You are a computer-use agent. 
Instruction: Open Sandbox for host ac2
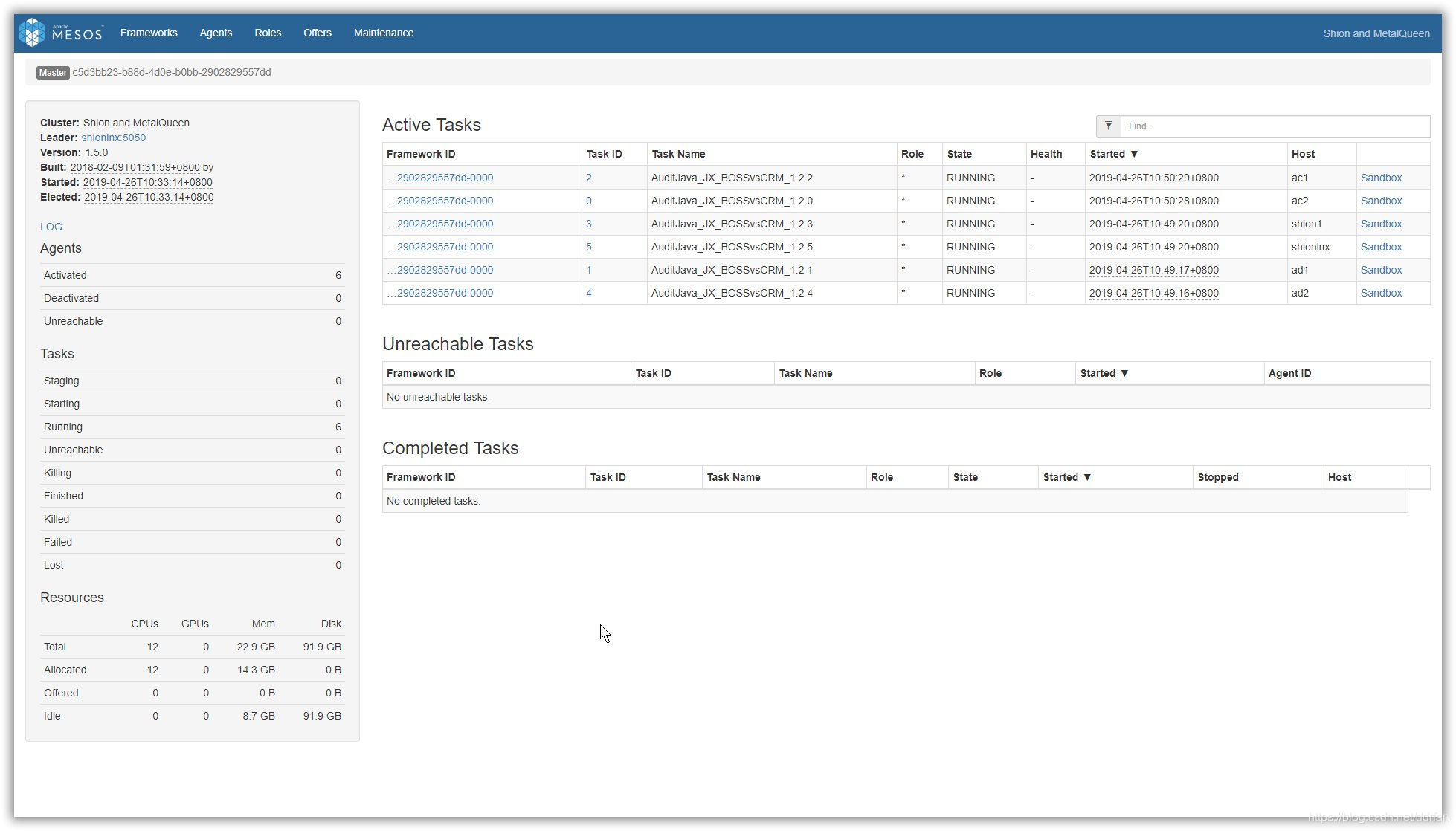(x=1381, y=201)
